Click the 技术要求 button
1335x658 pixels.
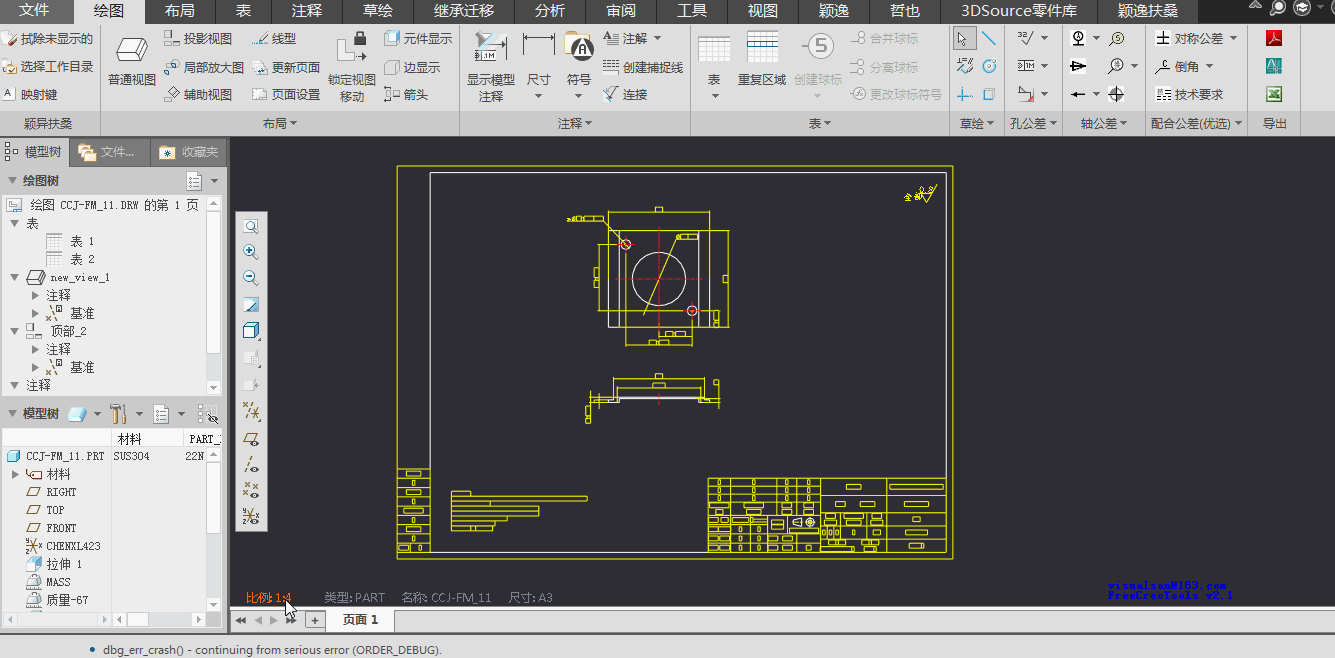coord(1189,94)
